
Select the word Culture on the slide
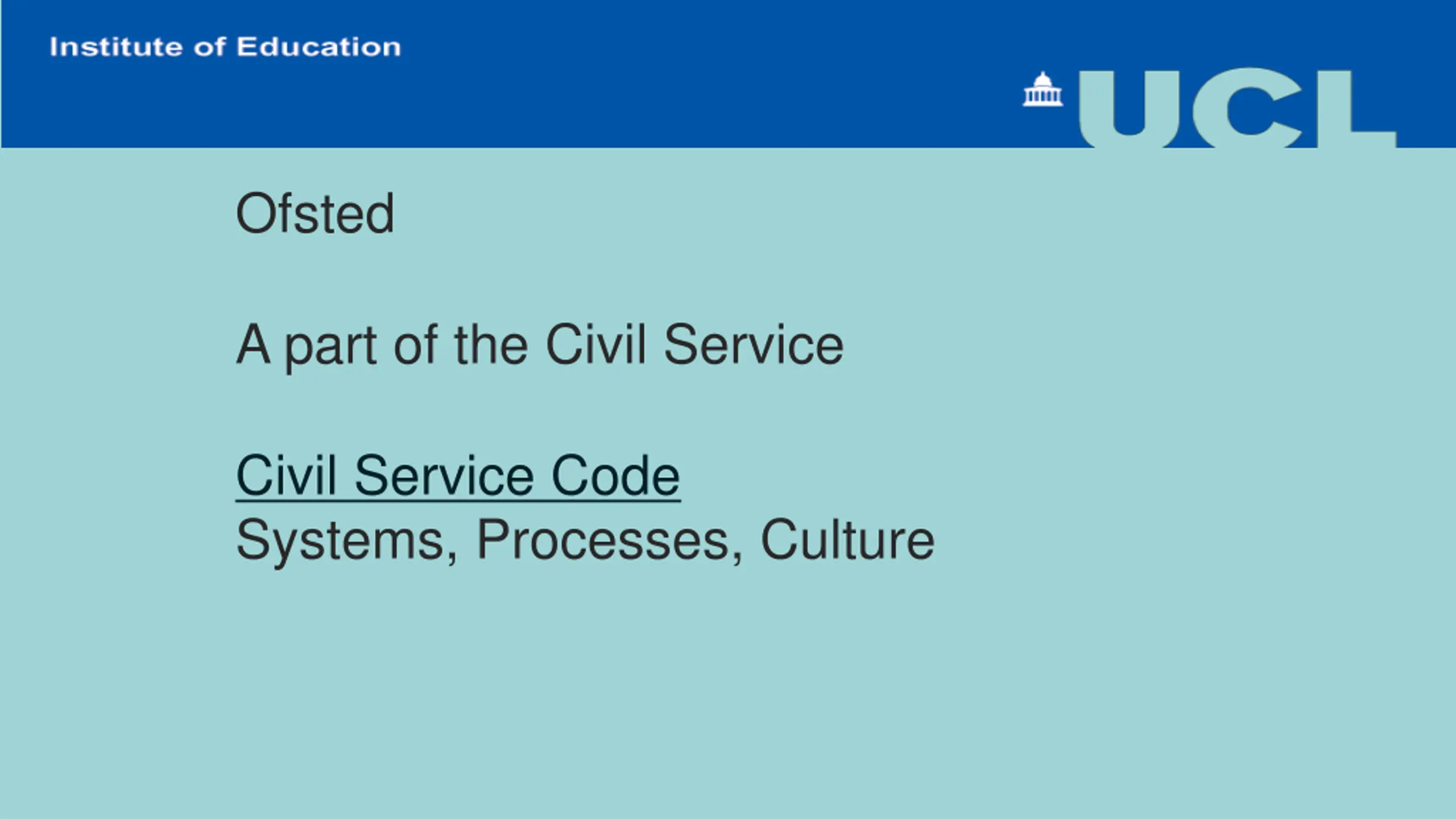(847, 539)
